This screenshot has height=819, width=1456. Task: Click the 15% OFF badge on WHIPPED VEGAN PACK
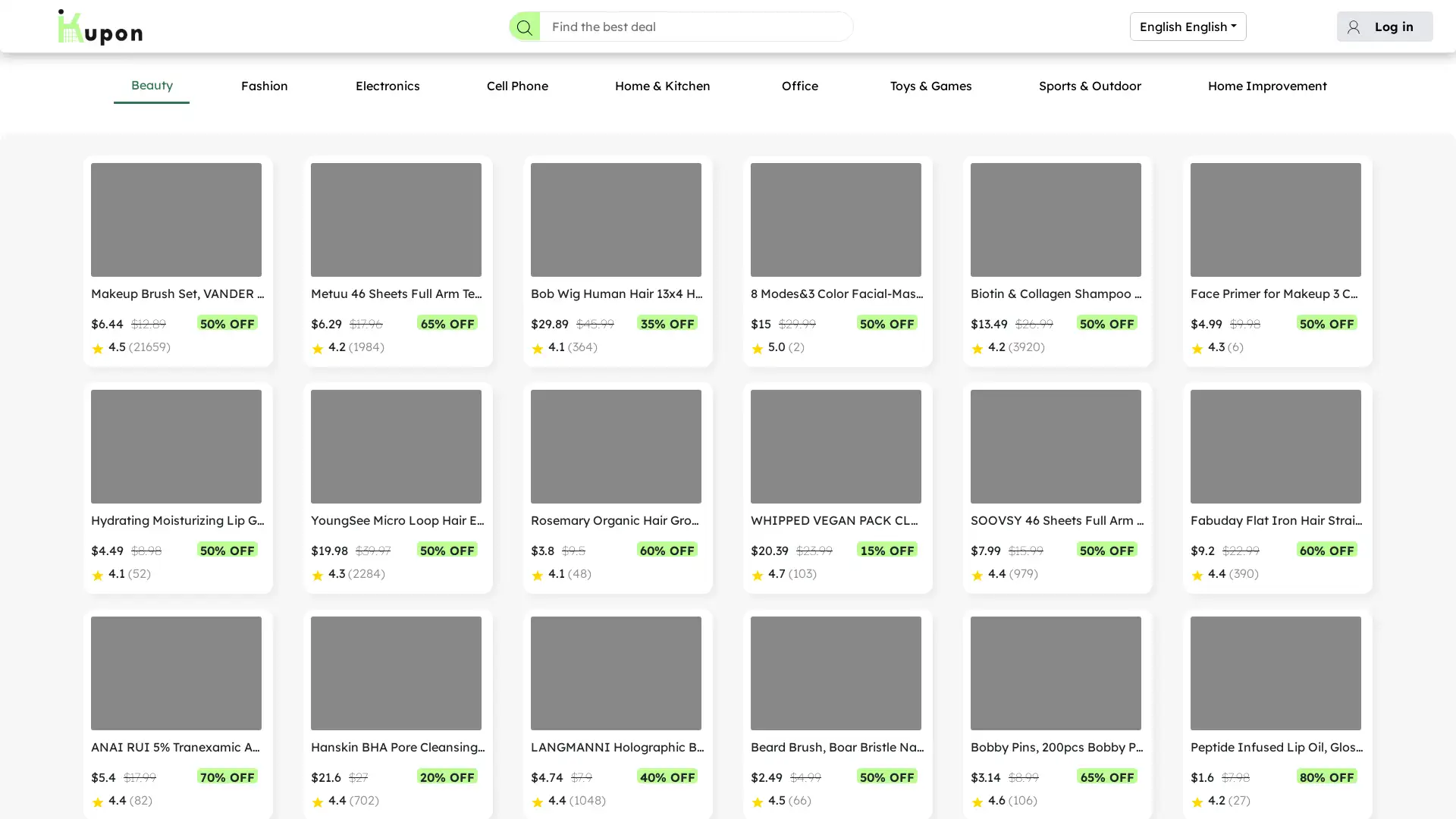click(x=887, y=550)
